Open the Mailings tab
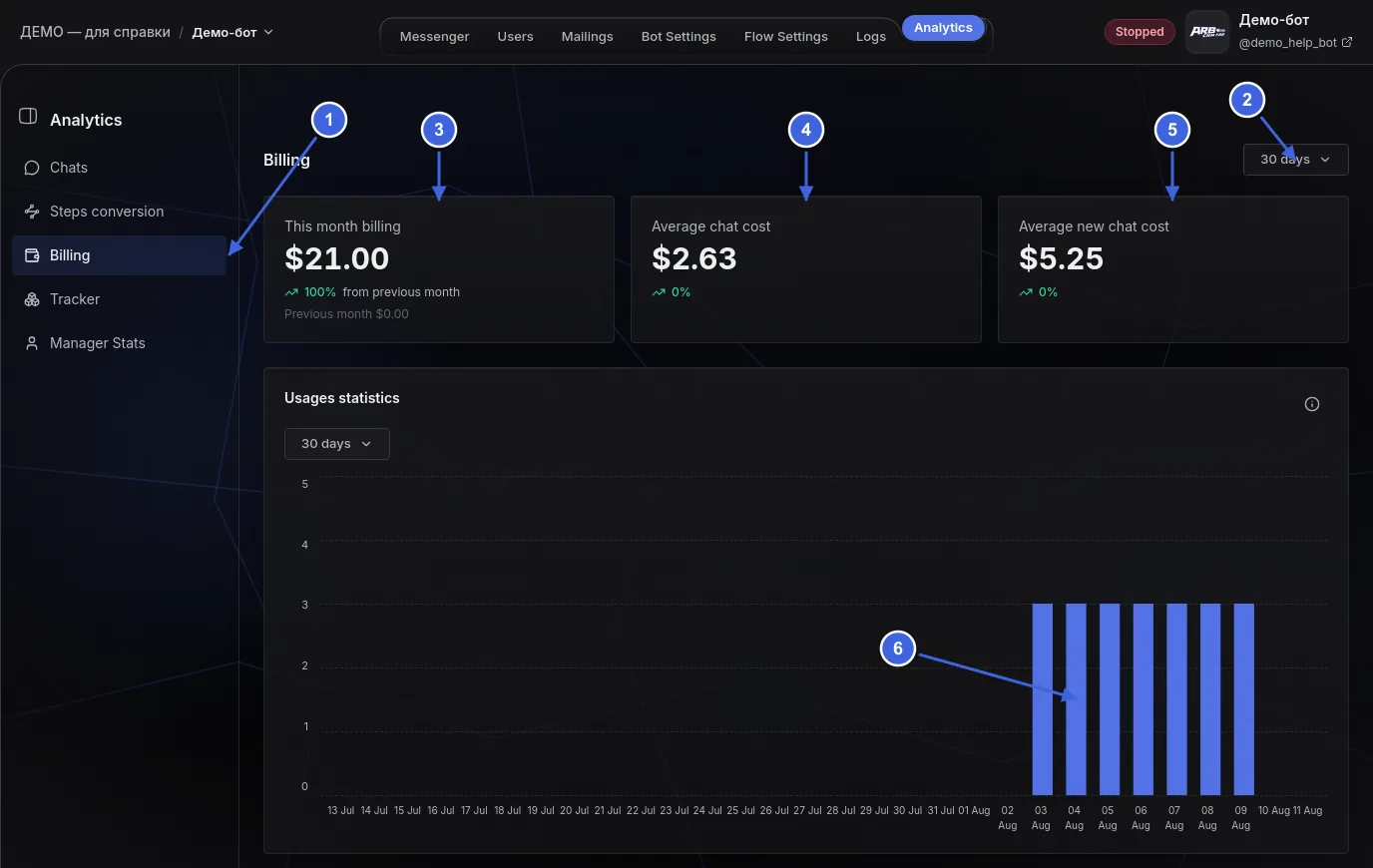1373x868 pixels. (587, 37)
